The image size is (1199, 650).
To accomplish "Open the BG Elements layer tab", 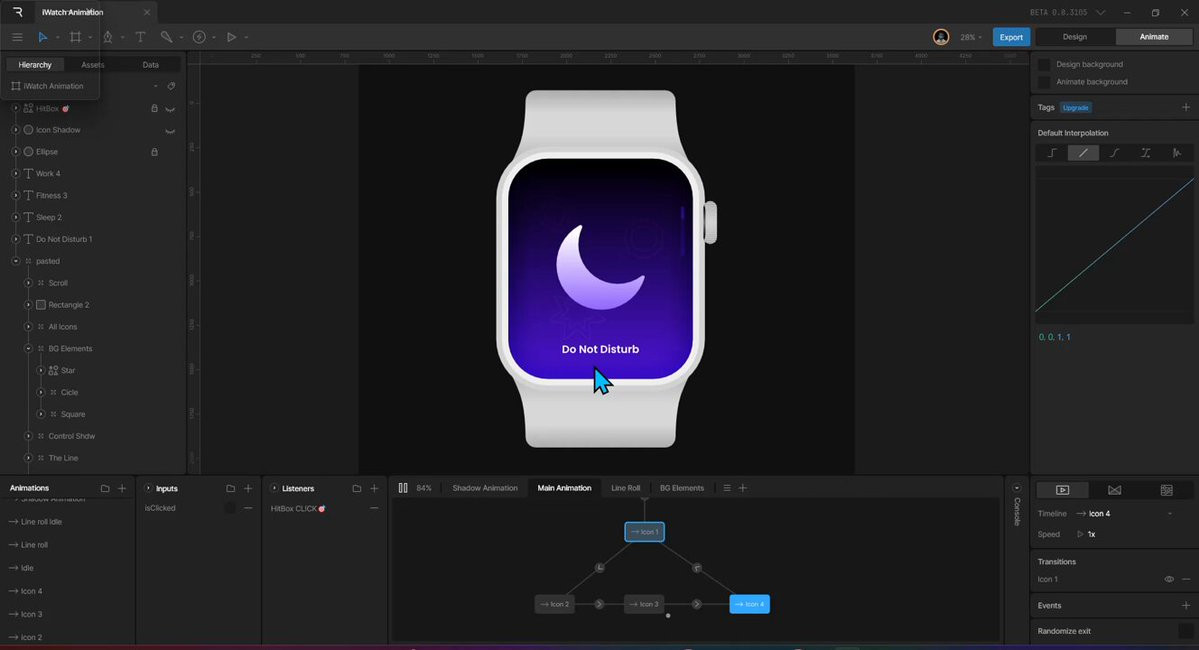I will [x=681, y=488].
